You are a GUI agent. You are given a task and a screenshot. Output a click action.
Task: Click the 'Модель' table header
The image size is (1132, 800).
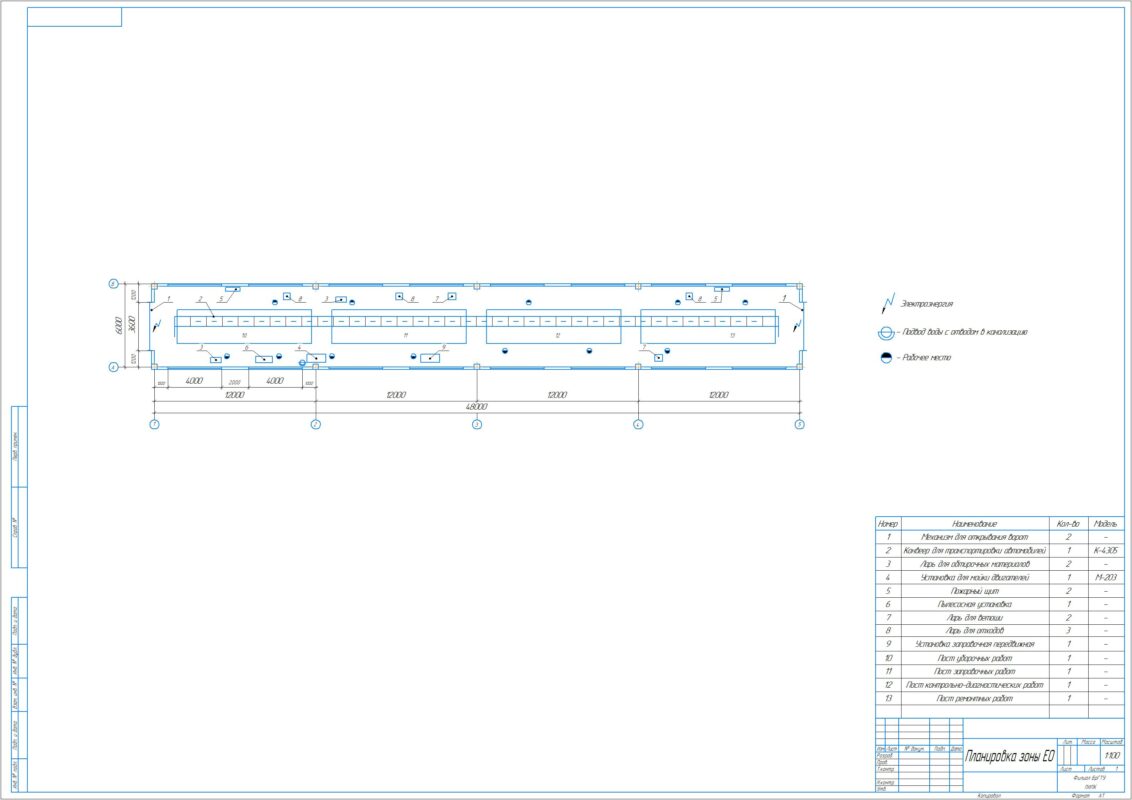[1106, 523]
